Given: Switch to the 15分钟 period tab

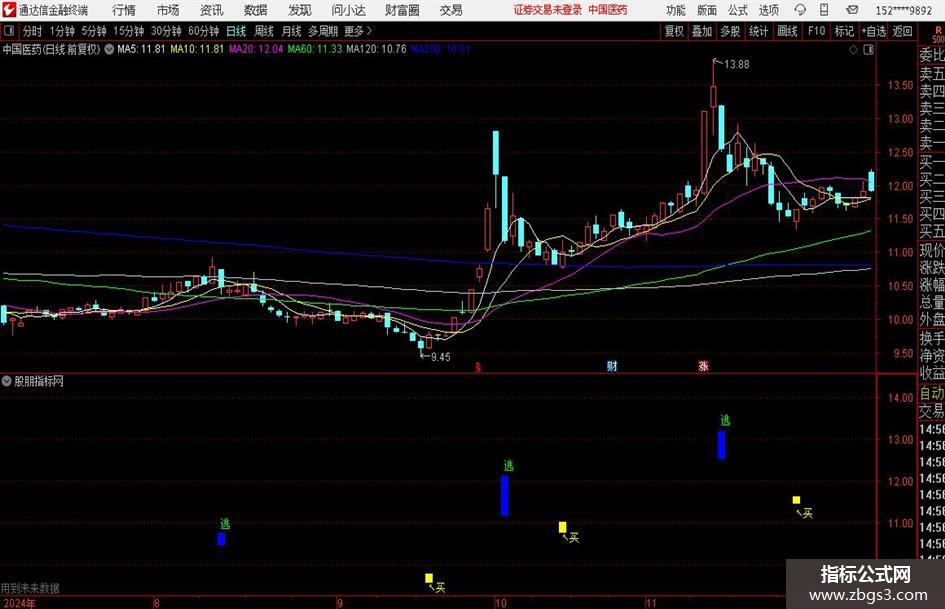Looking at the screenshot, I should [128, 31].
